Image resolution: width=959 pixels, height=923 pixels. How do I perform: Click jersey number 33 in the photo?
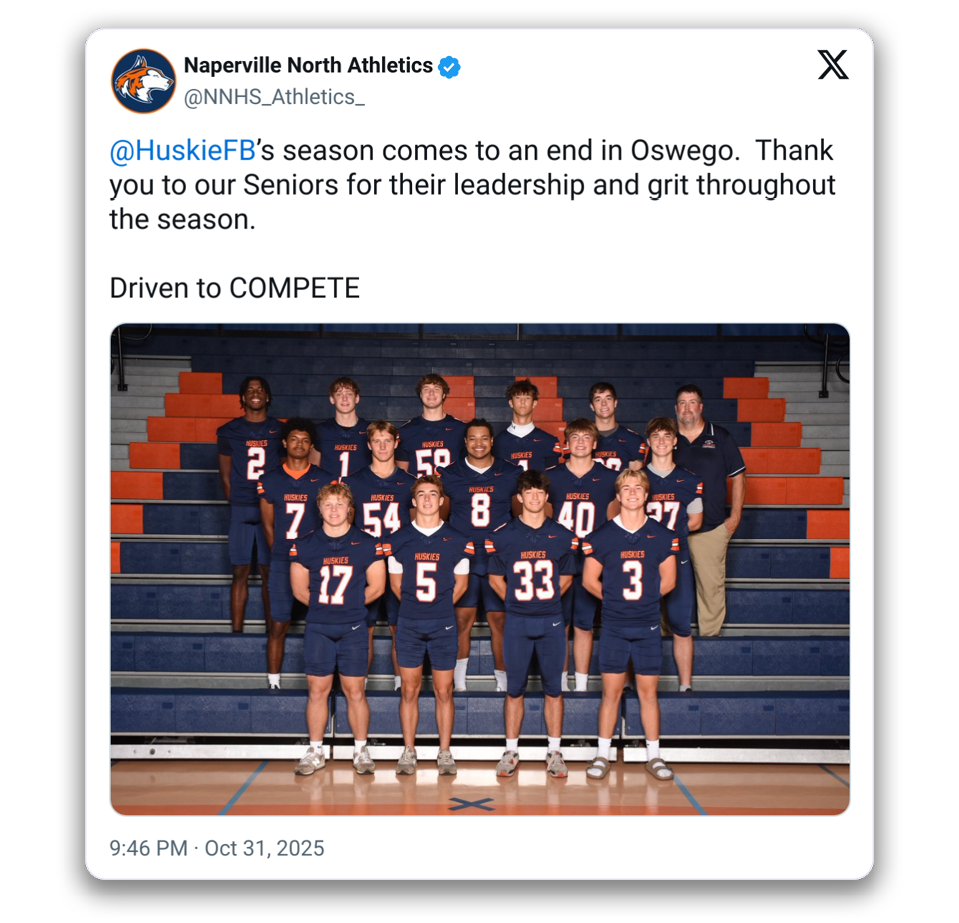click(533, 580)
